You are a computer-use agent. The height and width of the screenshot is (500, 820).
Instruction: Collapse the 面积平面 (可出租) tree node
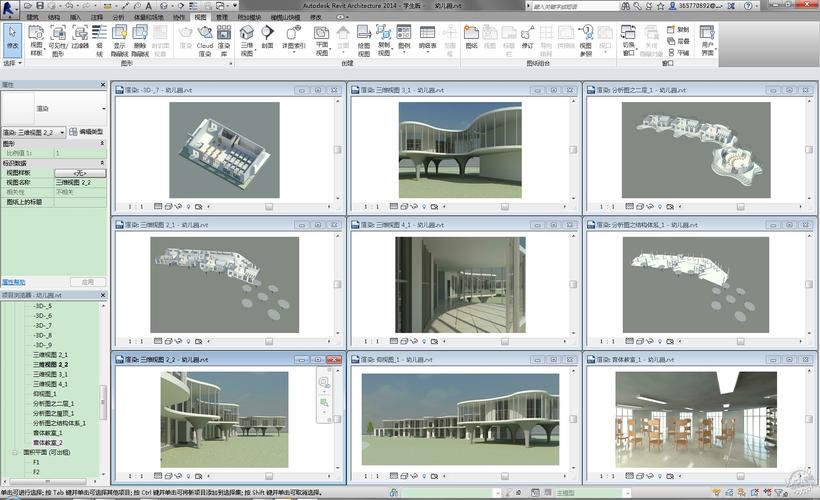click(15, 452)
